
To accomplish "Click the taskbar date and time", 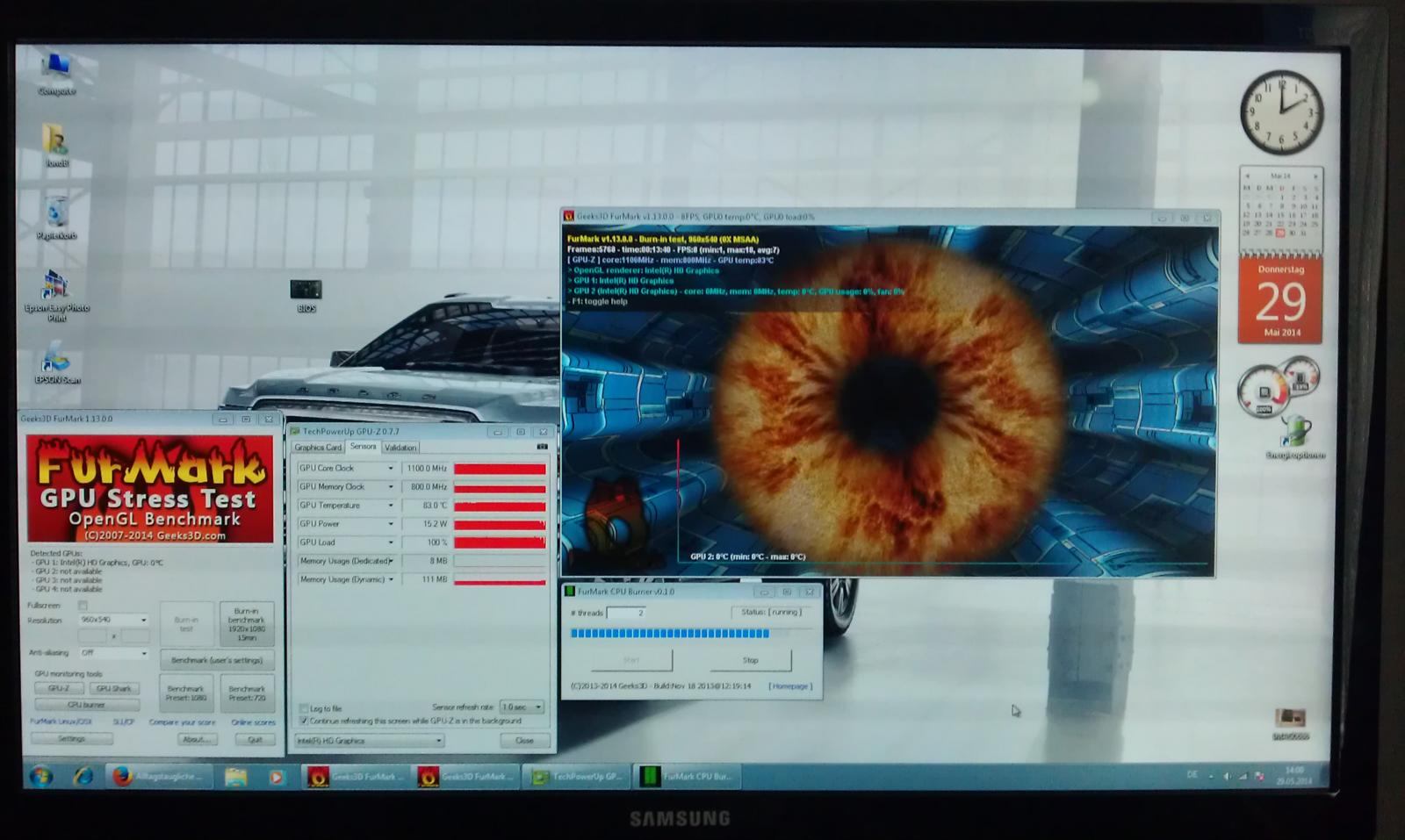I will point(1294,776).
